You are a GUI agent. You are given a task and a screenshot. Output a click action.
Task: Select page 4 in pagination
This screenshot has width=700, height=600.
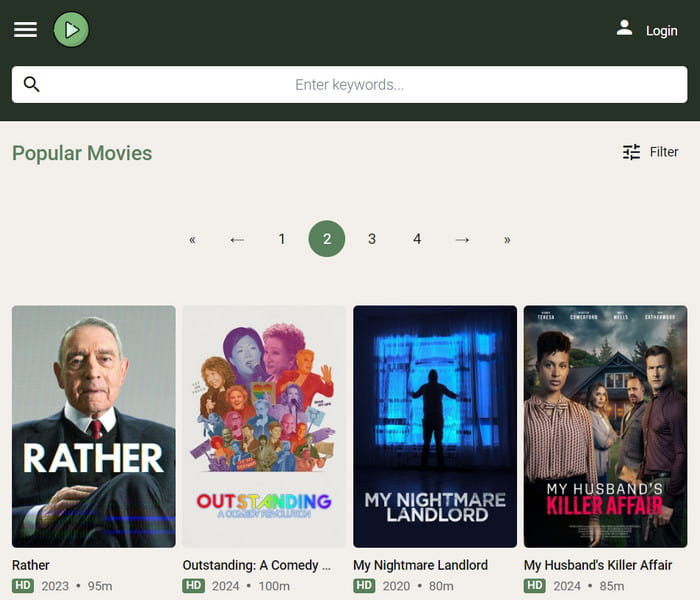417,239
